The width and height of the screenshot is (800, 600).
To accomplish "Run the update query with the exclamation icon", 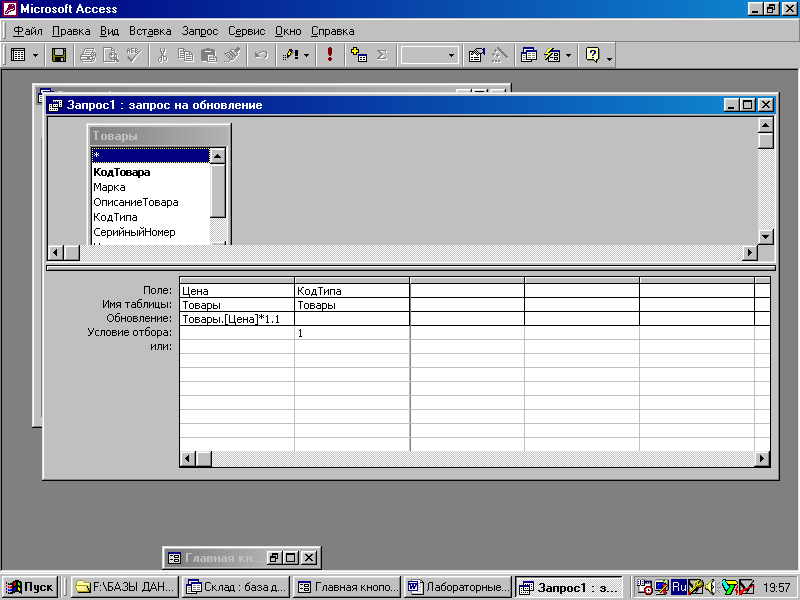I will tap(330, 56).
